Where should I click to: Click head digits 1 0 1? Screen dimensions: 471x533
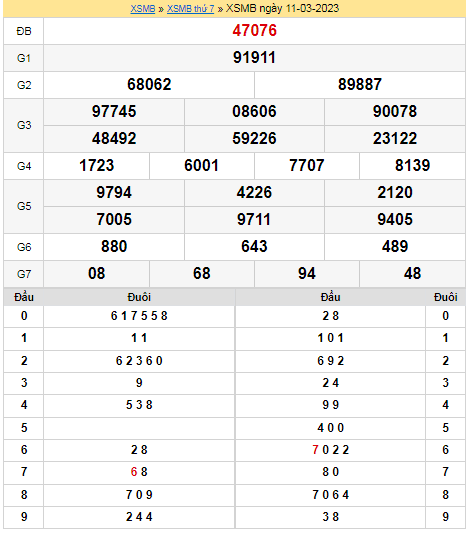click(x=330, y=338)
